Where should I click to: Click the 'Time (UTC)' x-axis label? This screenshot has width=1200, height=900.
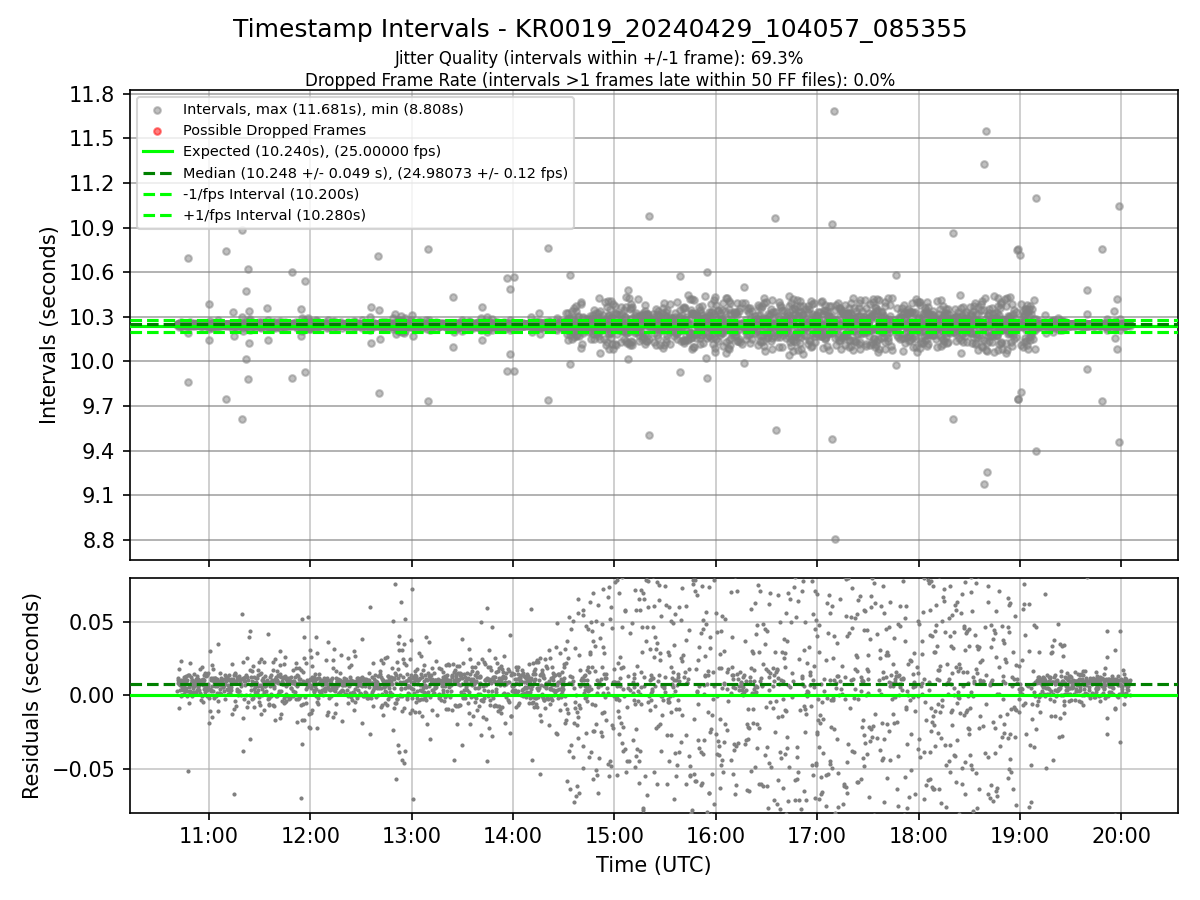[653, 865]
